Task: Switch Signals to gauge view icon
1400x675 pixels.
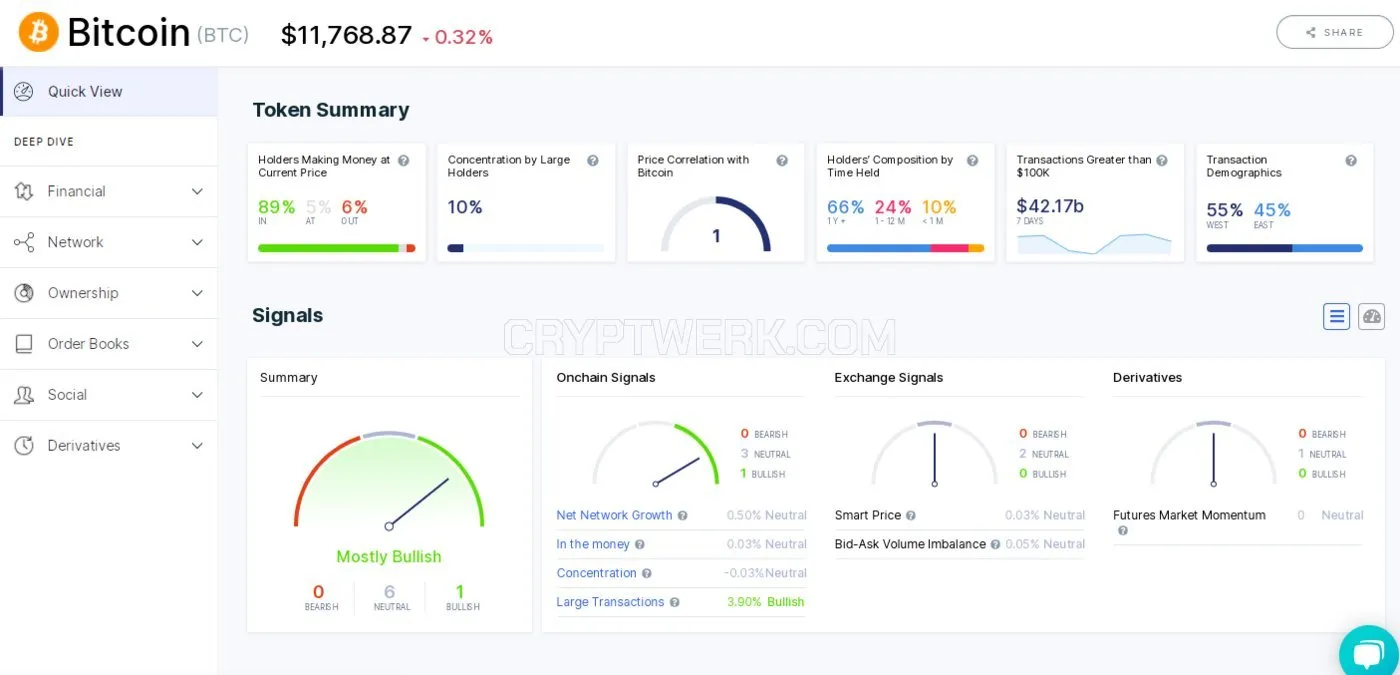Action: [1371, 317]
